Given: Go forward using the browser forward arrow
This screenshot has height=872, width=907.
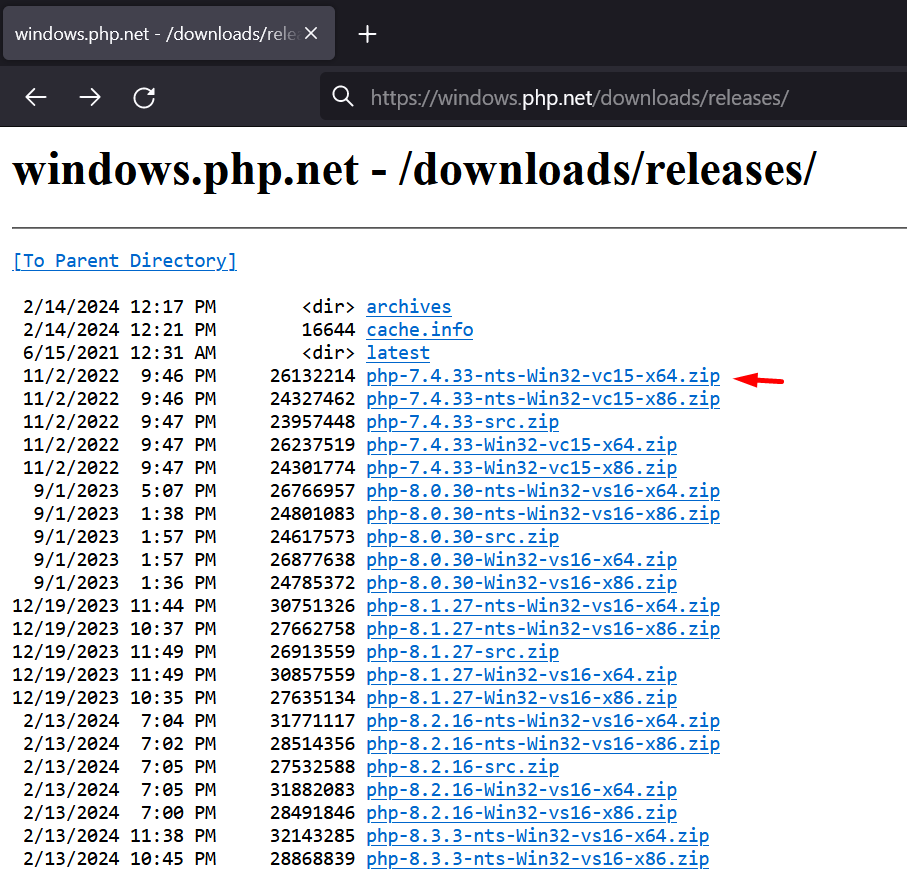Looking at the screenshot, I should [90, 97].
